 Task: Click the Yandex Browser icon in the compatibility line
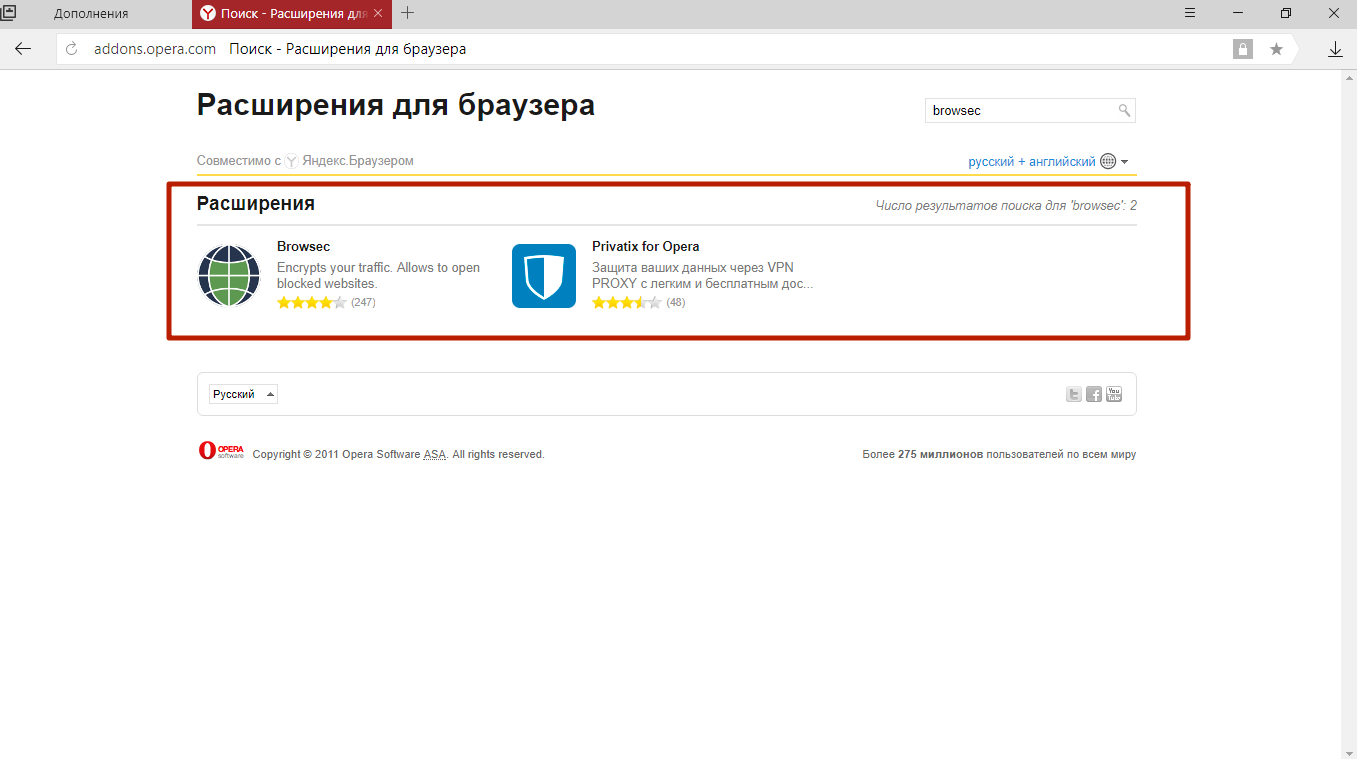(x=292, y=161)
